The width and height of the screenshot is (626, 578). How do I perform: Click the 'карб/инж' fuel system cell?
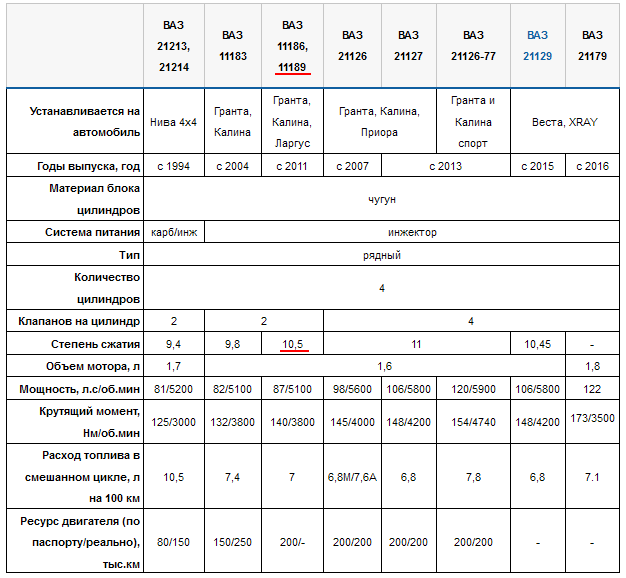pyautogui.click(x=174, y=232)
